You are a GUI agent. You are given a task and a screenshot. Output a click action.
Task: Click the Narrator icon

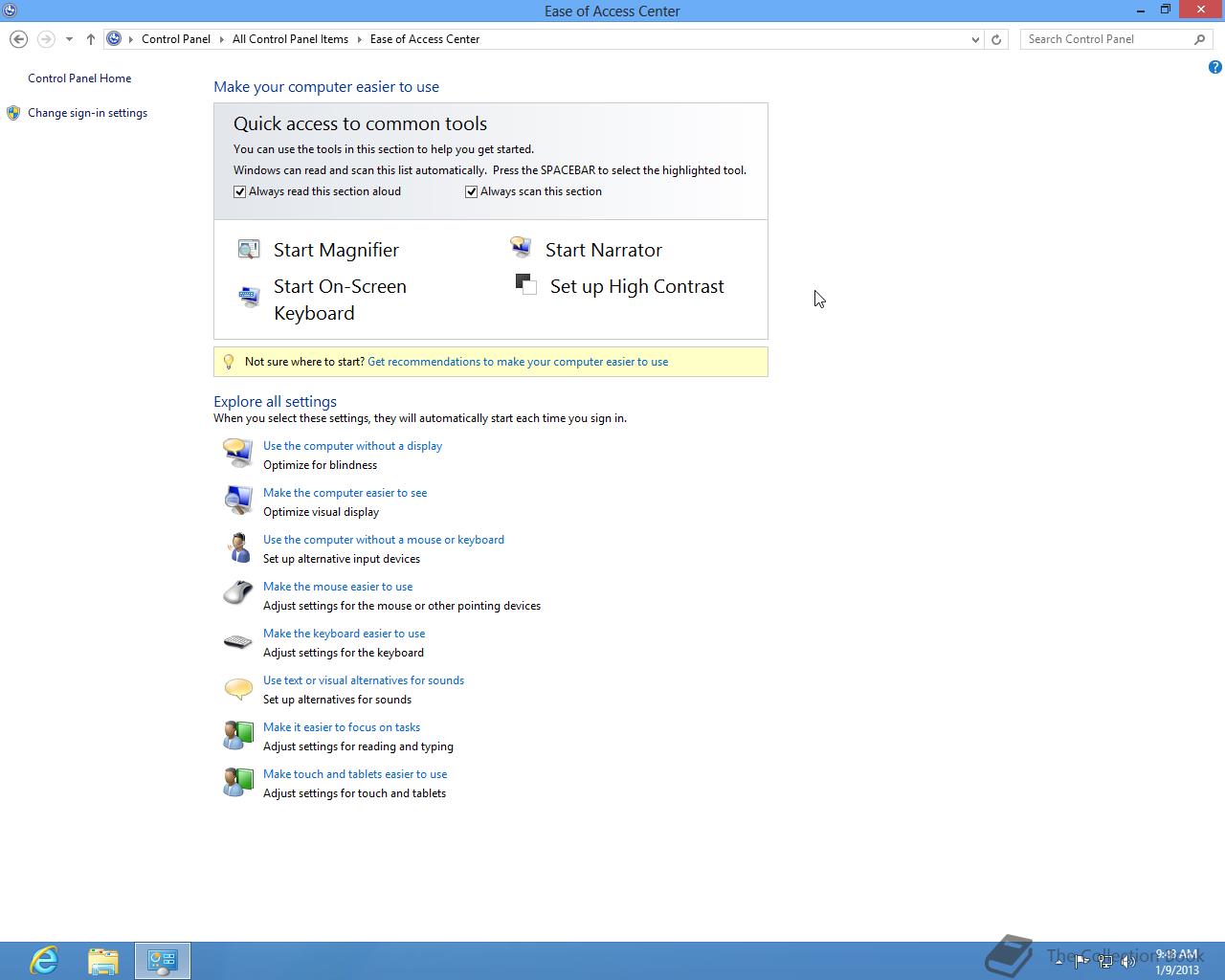[x=521, y=249]
